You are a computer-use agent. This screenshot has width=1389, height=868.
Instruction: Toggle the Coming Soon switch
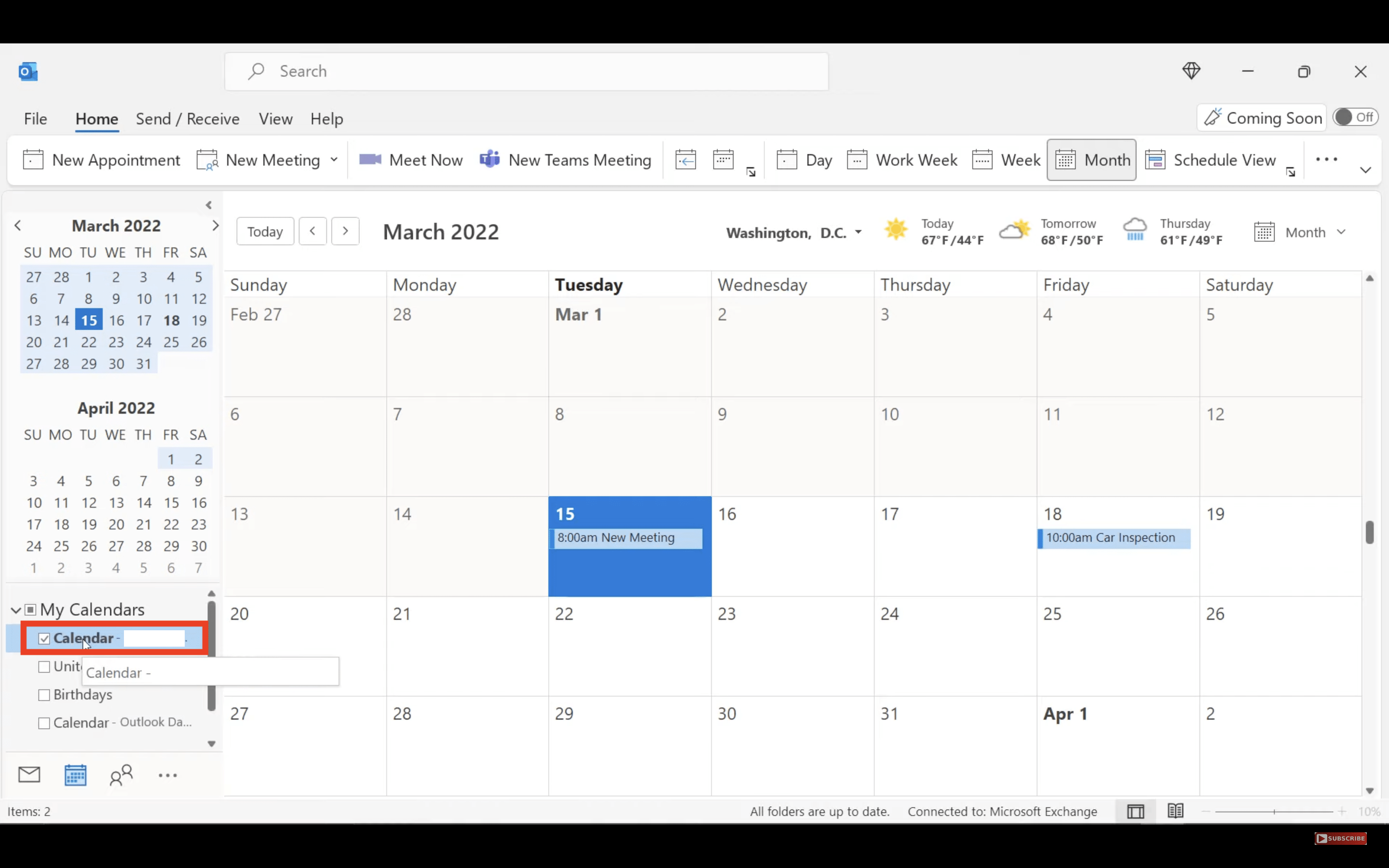pyautogui.click(x=1355, y=117)
